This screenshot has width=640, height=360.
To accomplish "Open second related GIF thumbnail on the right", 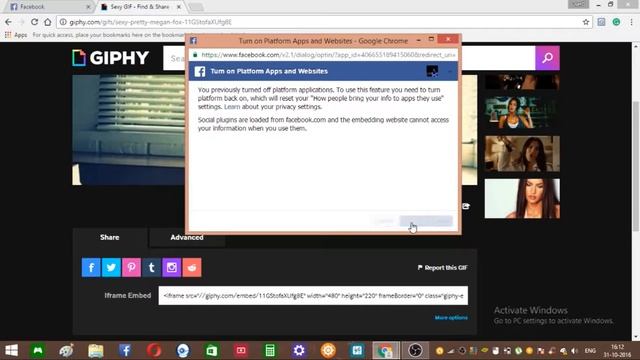I will point(522,113).
